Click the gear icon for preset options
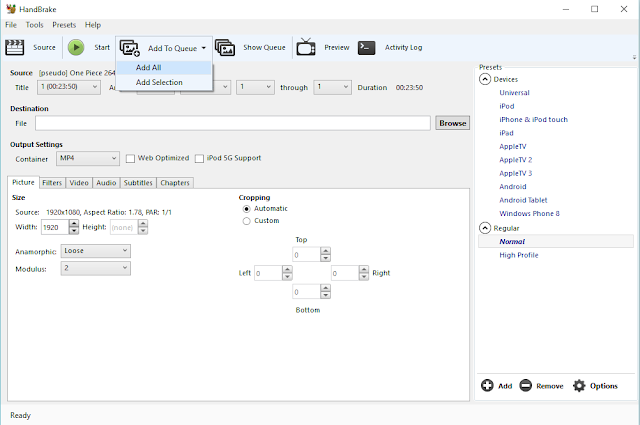The width and height of the screenshot is (640, 425). 579,385
